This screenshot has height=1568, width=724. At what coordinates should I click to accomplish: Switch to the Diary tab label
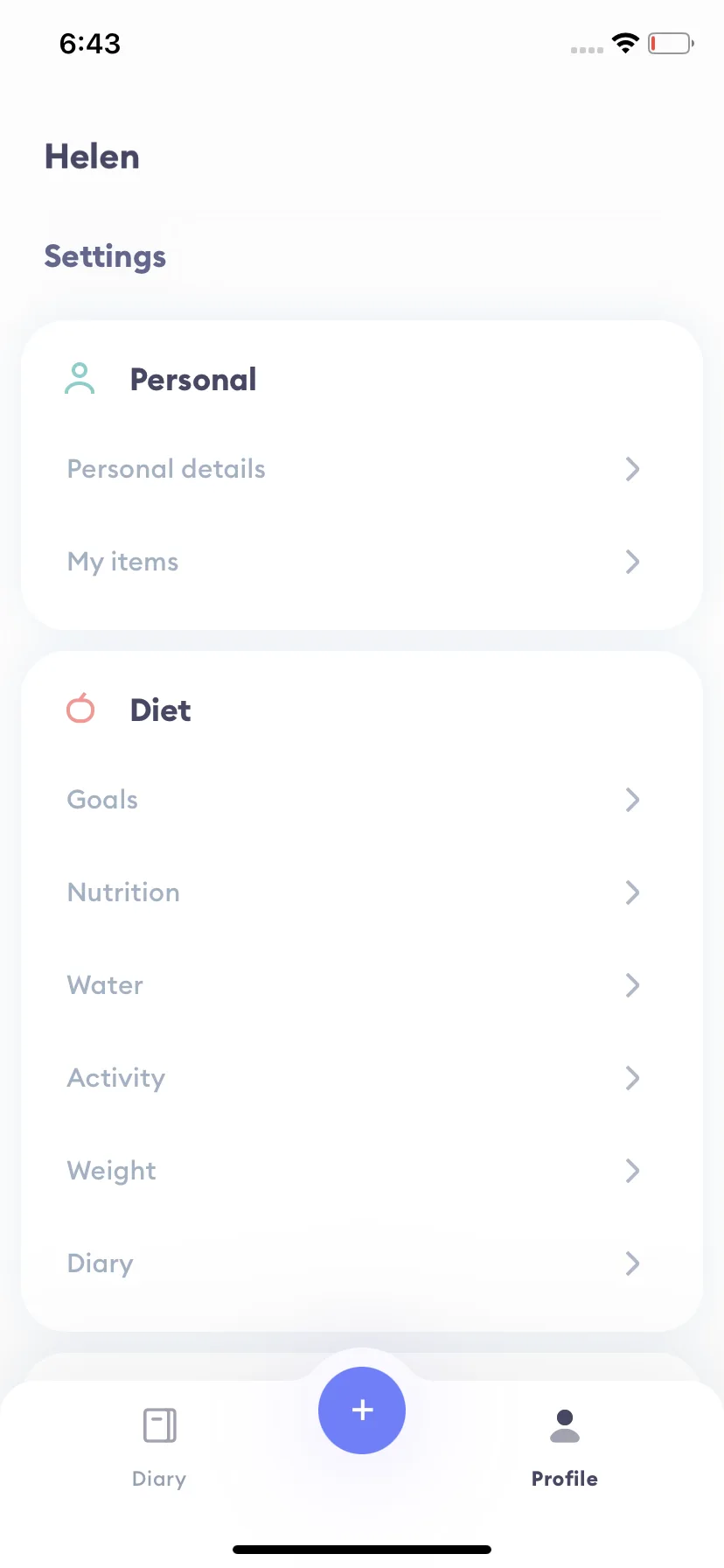coord(159,1480)
